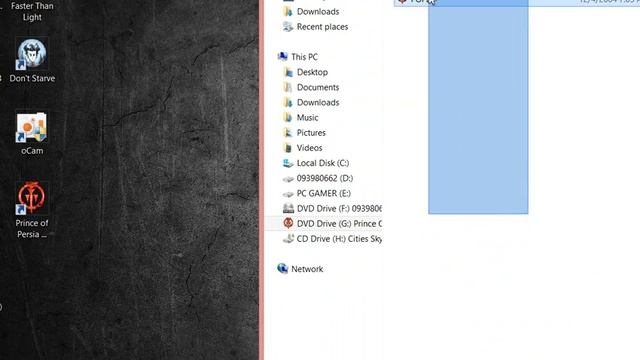The width and height of the screenshot is (640, 360).
Task: Open the Music library folder
Action: pos(307,118)
